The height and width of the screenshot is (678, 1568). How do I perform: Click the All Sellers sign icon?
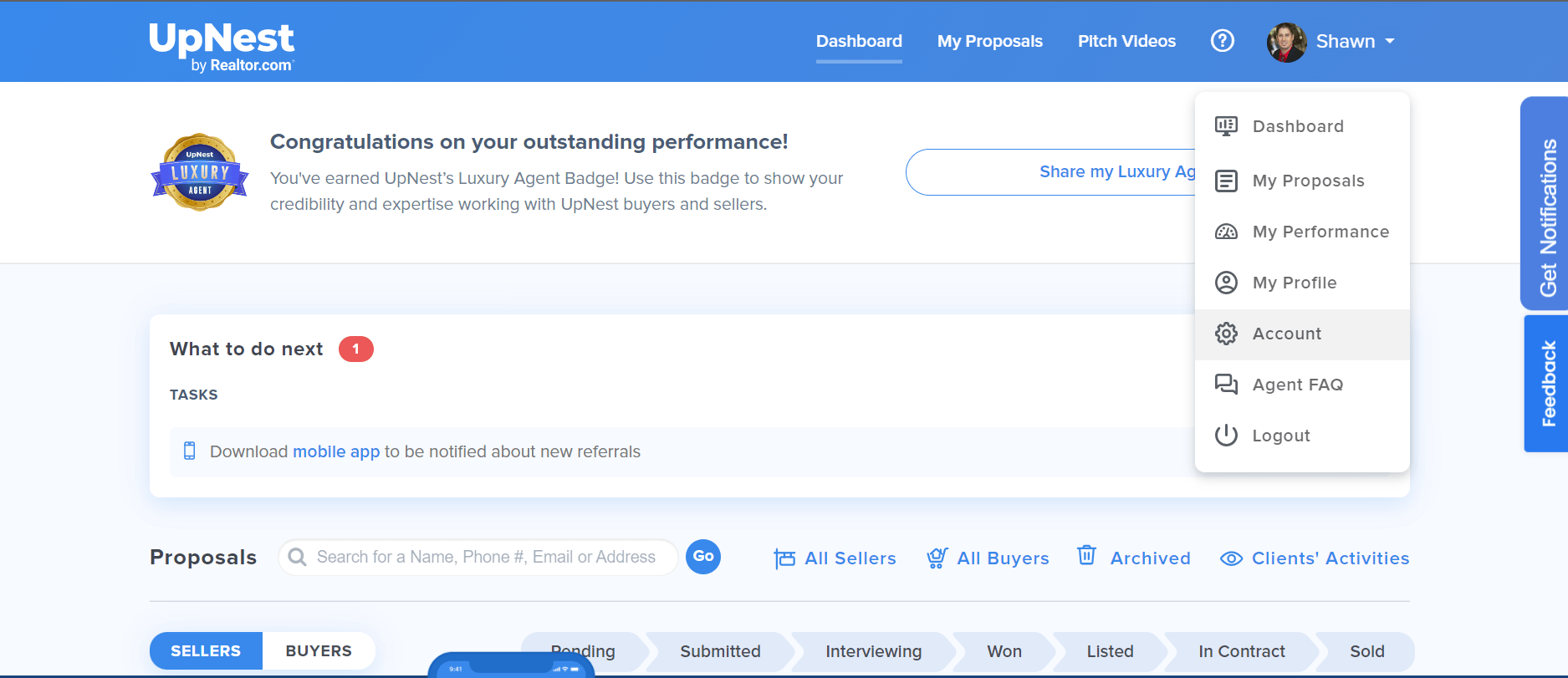point(784,558)
